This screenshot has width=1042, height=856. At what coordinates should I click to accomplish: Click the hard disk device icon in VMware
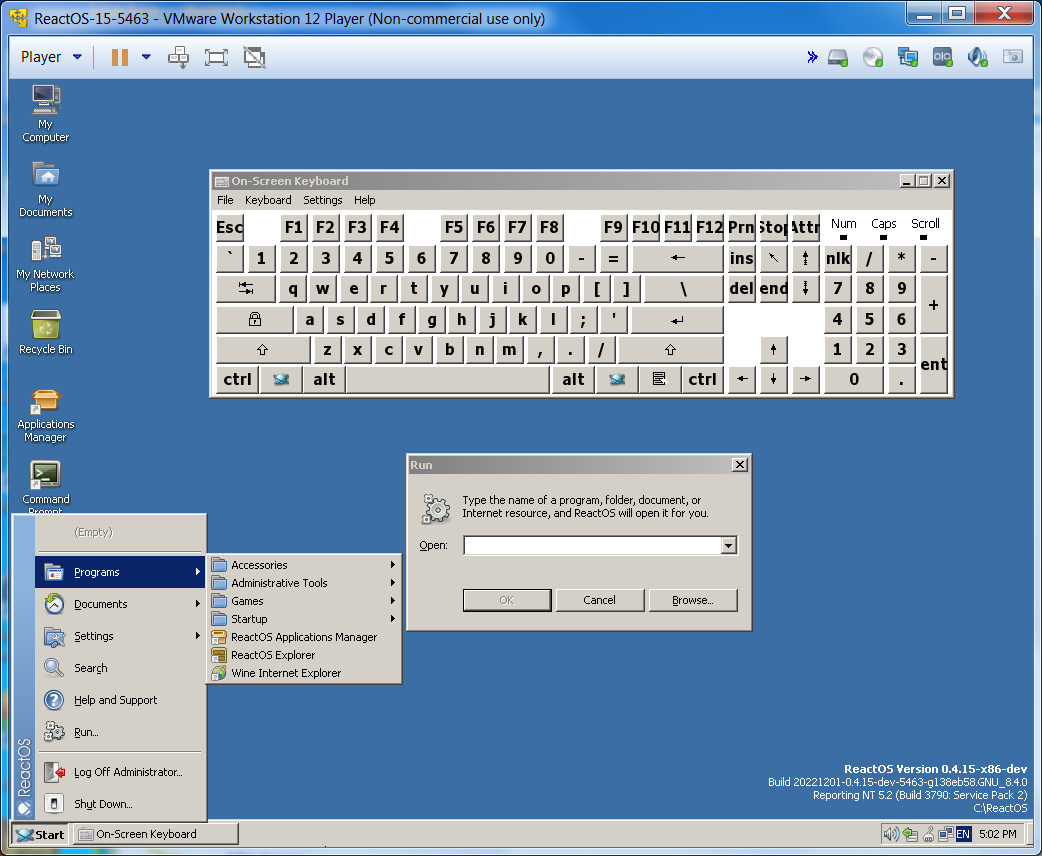pyautogui.click(x=838, y=57)
